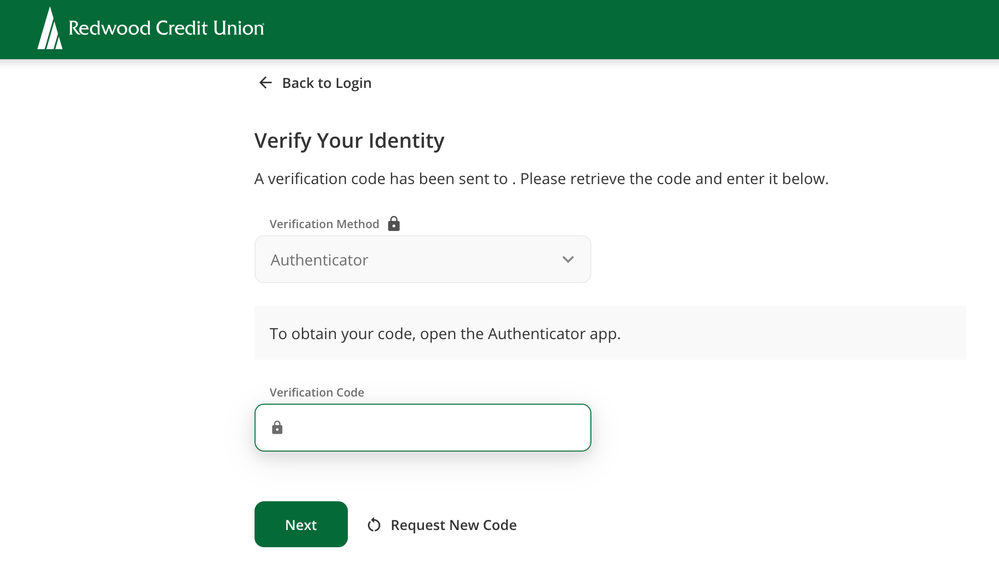Click the Redwood Credit Union tree logo
This screenshot has height=572, width=999.
click(49, 28)
